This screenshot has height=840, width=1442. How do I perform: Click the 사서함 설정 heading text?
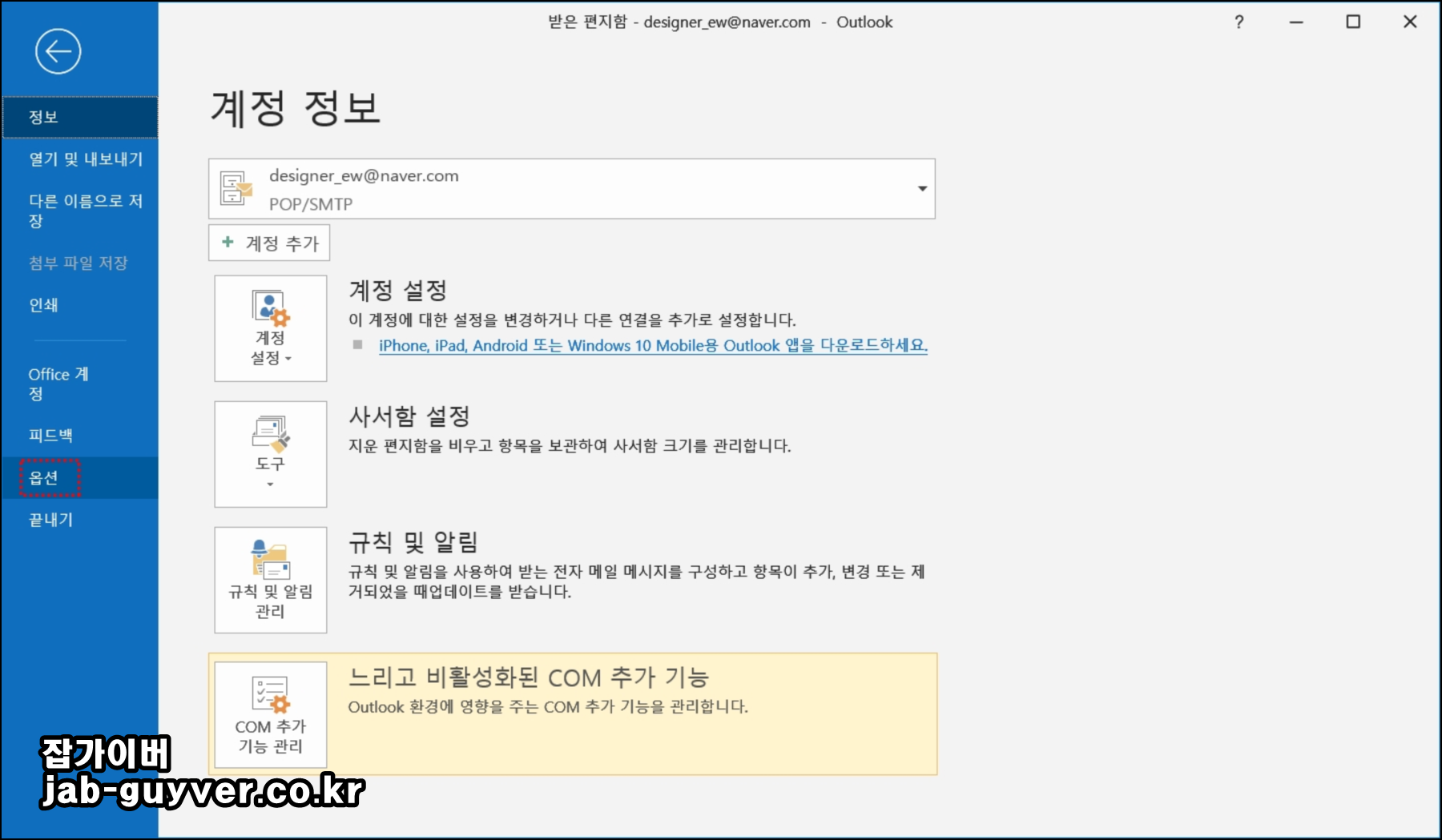pyautogui.click(x=409, y=416)
